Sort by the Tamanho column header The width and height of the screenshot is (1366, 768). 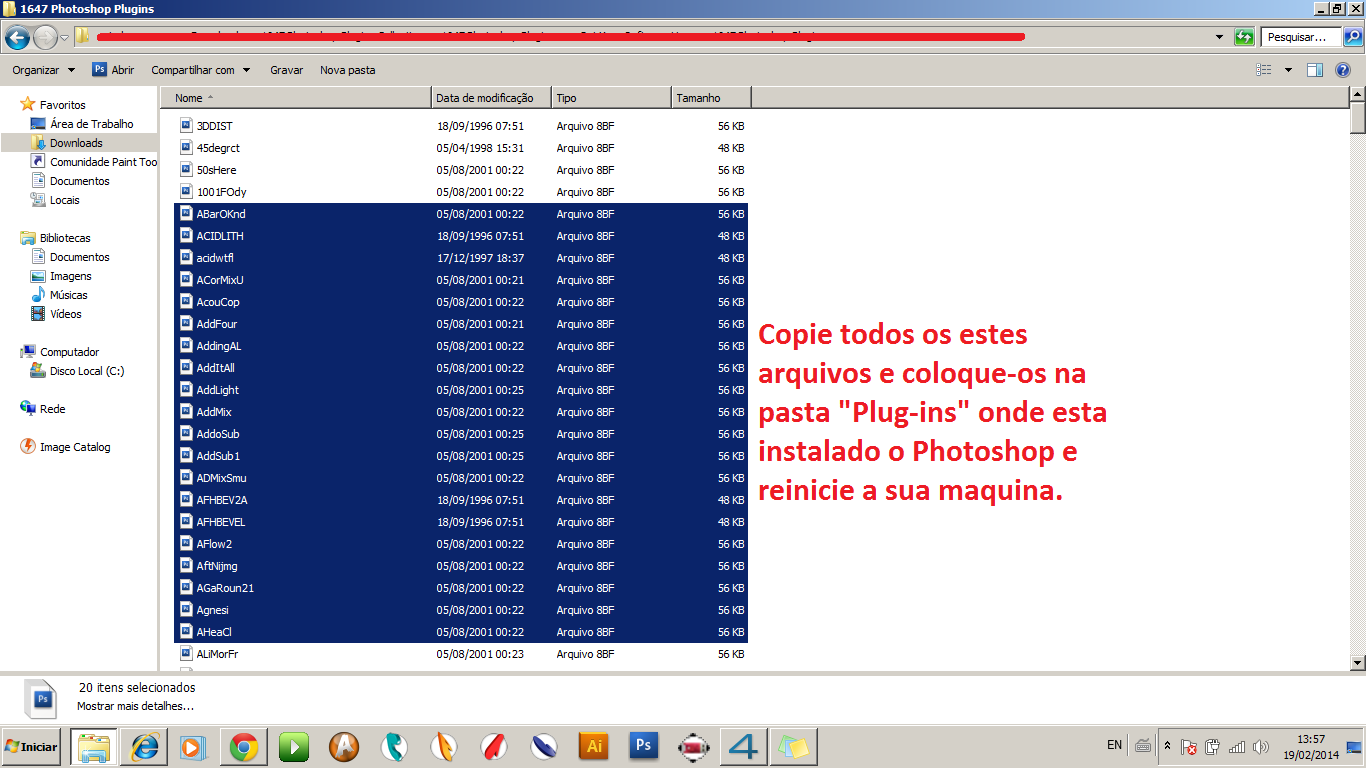pyautogui.click(x=711, y=98)
